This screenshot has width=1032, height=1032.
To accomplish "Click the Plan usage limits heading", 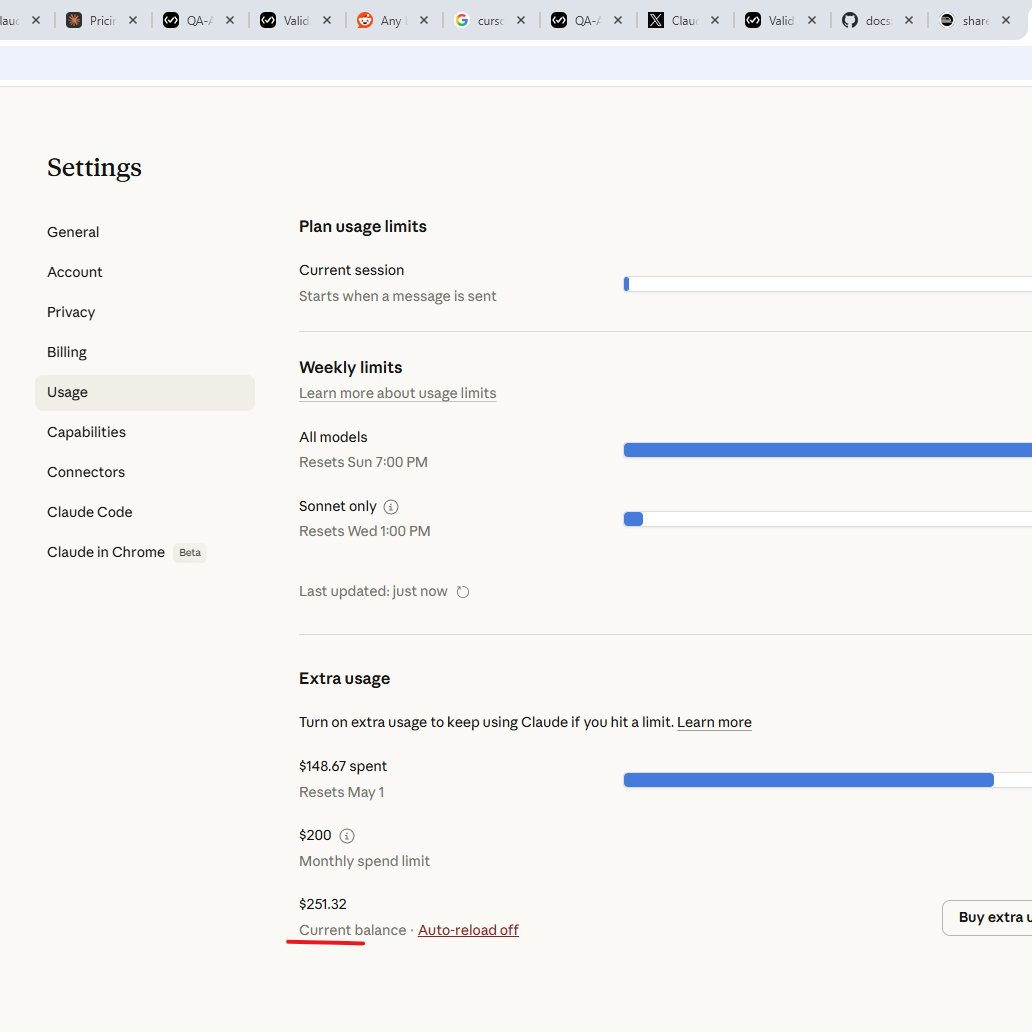I will point(363,226).
